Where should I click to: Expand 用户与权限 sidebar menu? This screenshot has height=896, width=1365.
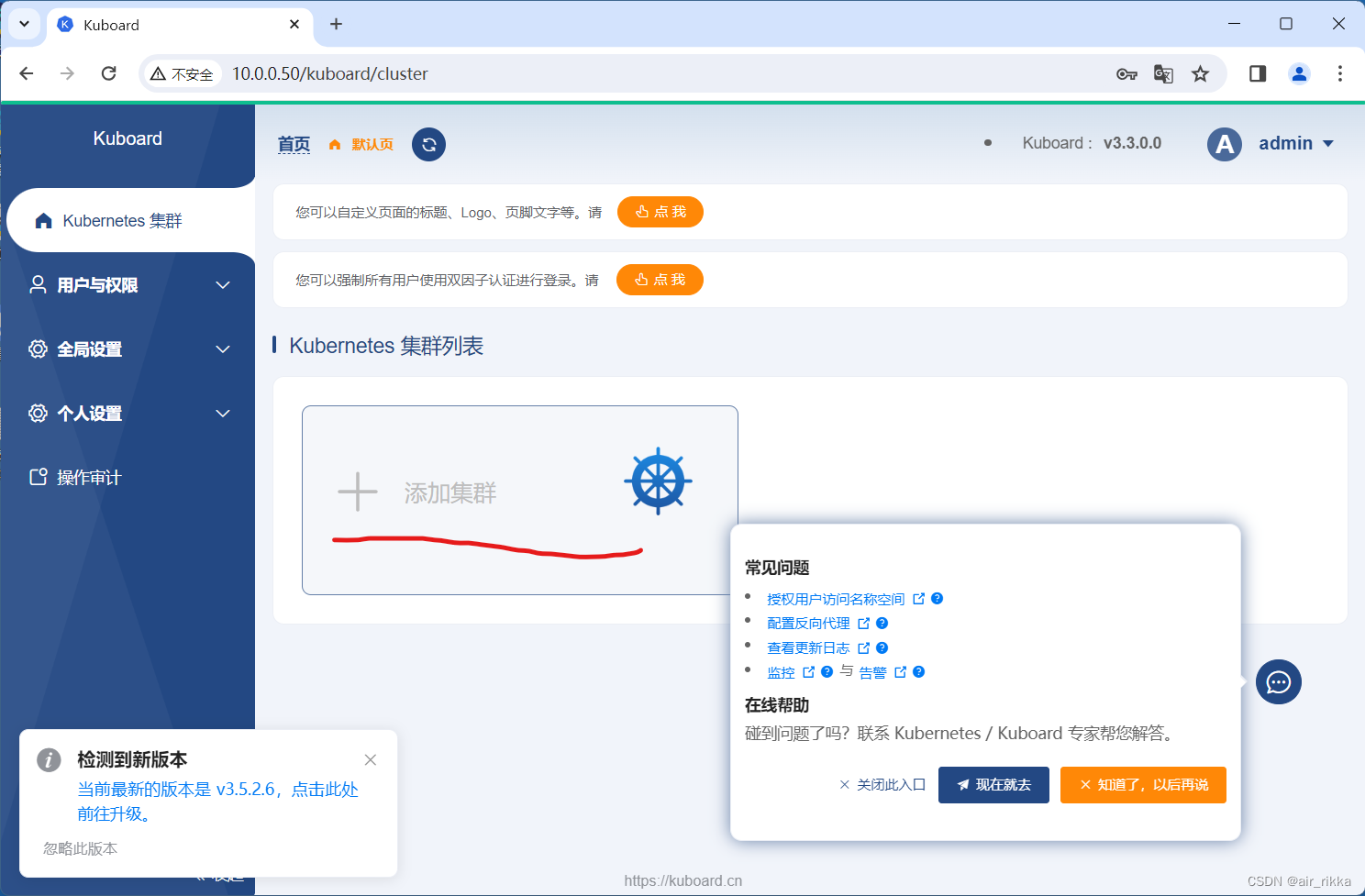129,284
